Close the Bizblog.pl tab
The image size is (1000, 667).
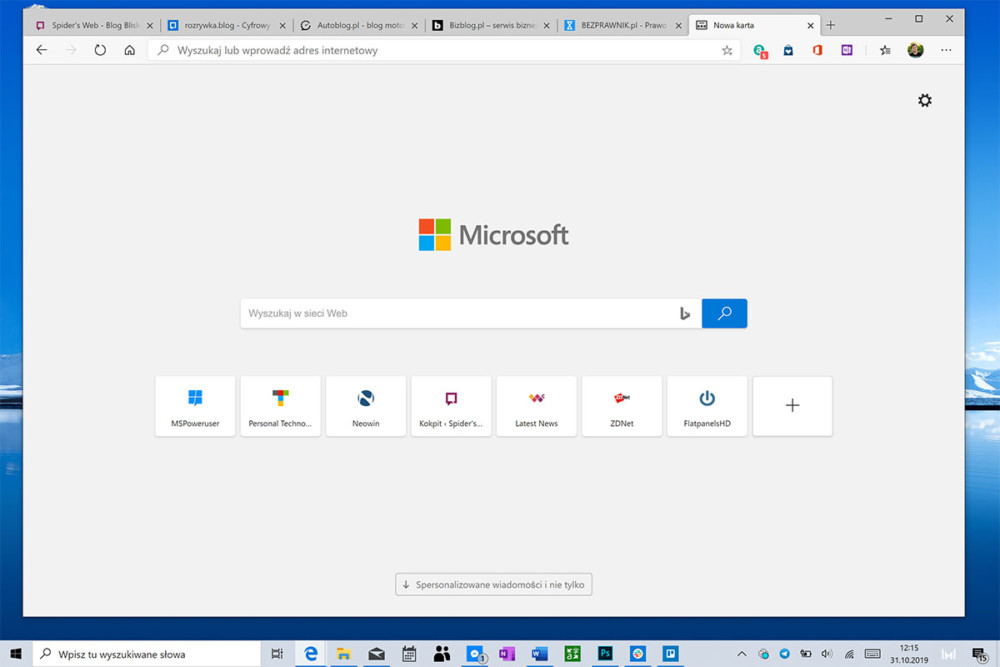[547, 26]
